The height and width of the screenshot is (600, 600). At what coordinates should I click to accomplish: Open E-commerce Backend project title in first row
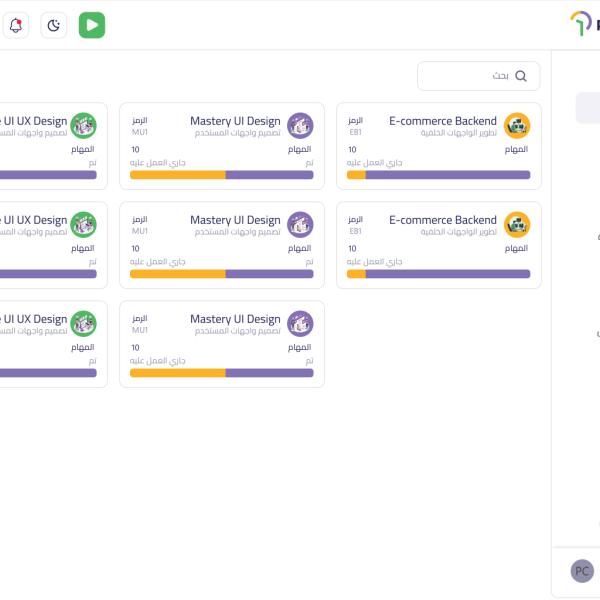point(442,121)
